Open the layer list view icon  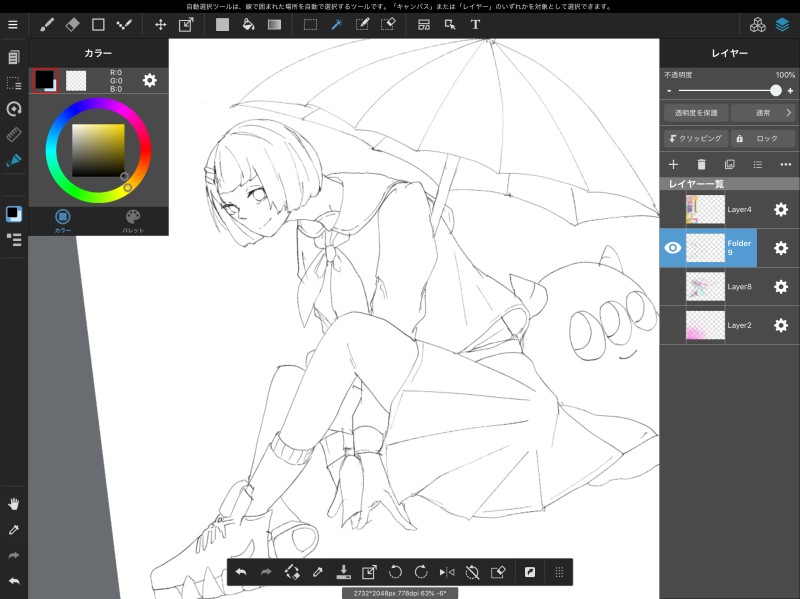tap(758, 164)
